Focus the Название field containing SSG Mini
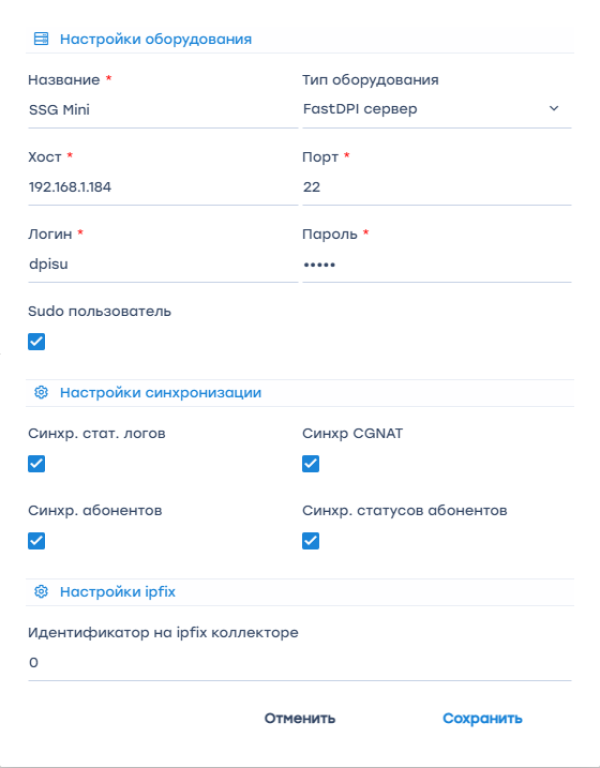The height and width of the screenshot is (768, 600). (x=163, y=110)
